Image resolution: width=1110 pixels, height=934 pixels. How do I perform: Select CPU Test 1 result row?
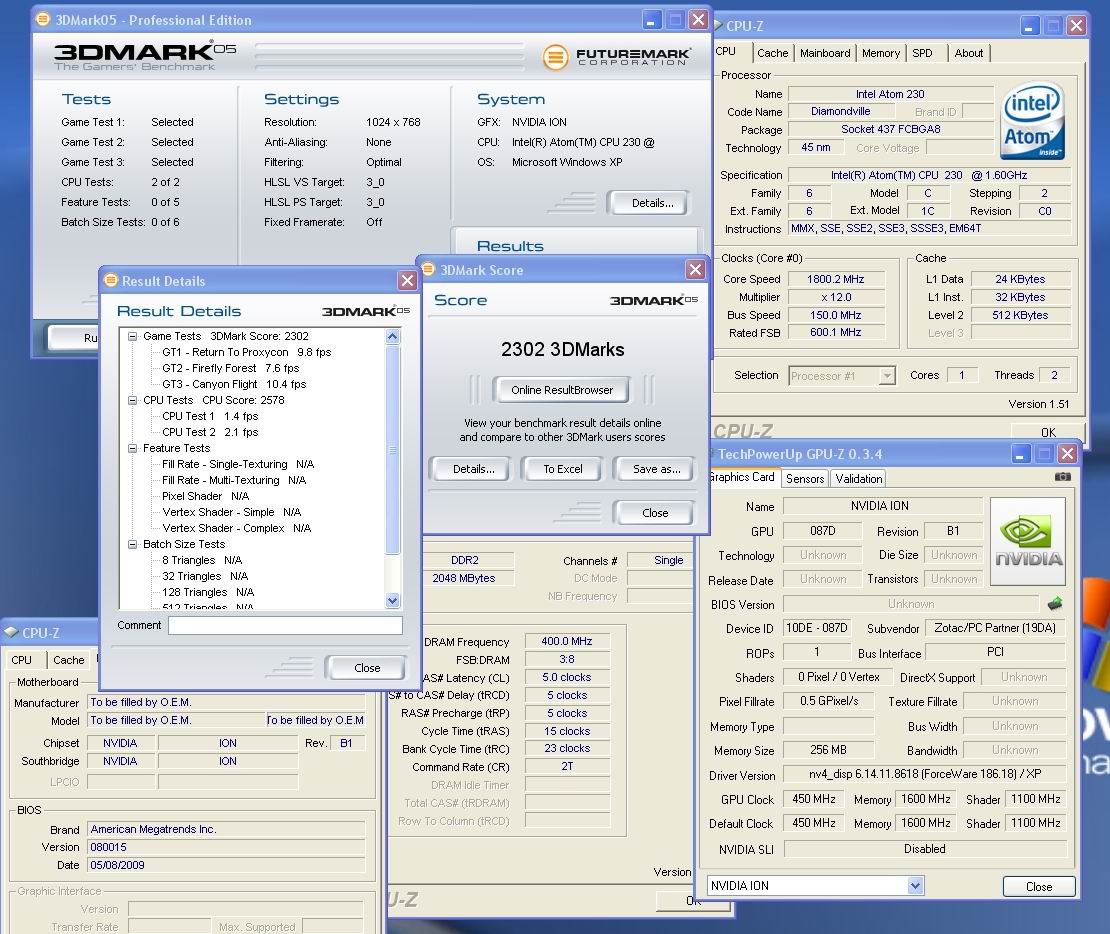(210, 416)
